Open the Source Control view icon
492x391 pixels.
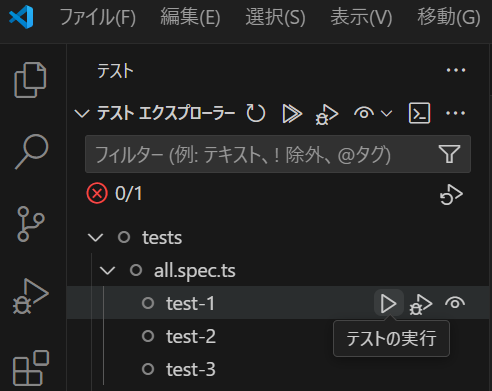tap(30, 224)
